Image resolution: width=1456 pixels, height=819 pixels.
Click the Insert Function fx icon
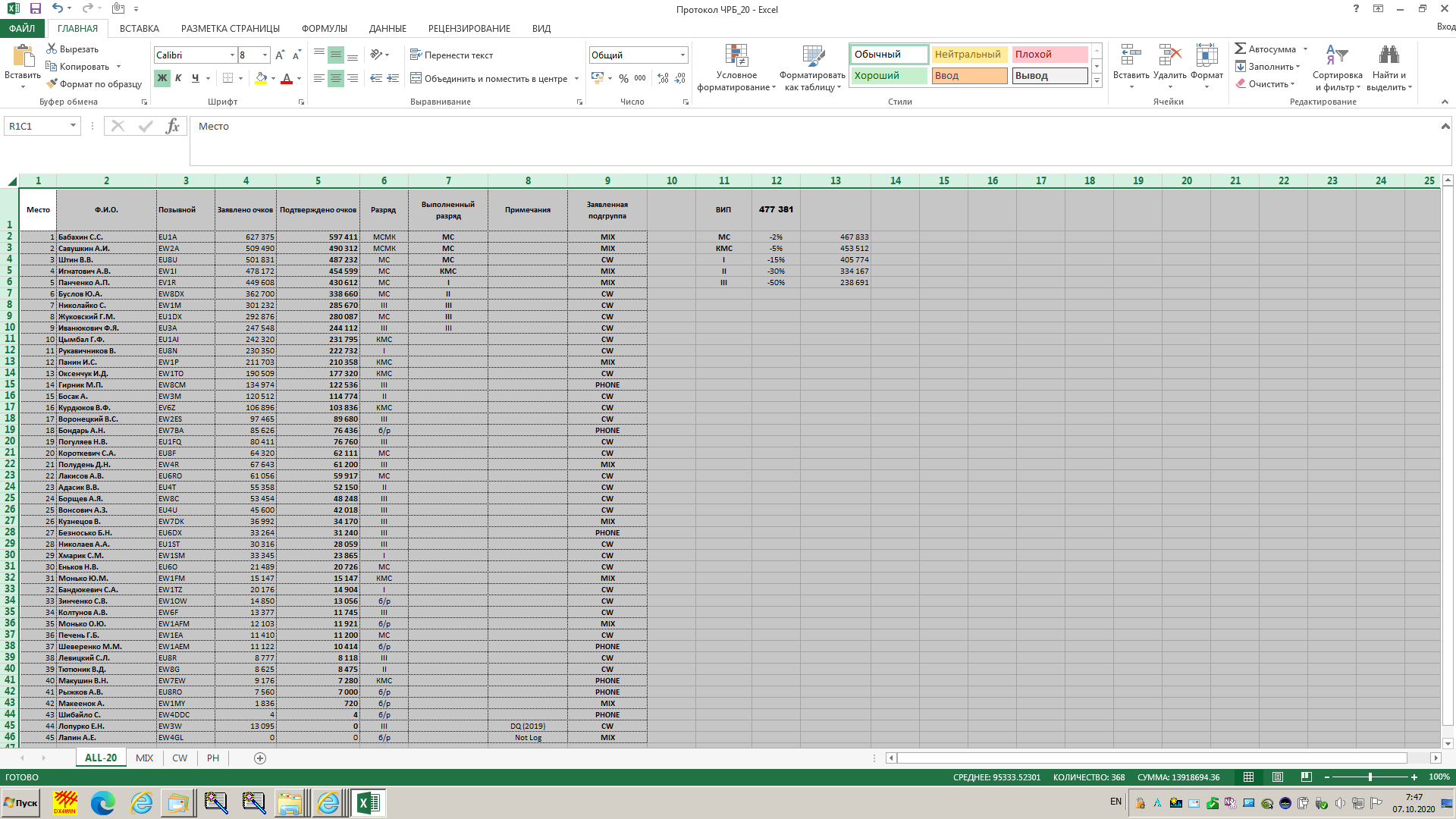tap(172, 127)
